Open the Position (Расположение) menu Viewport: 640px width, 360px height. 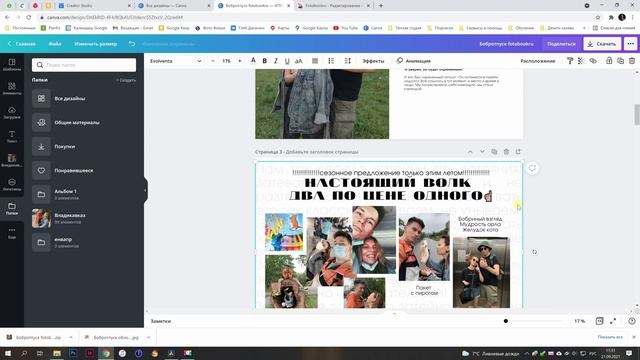tap(538, 61)
